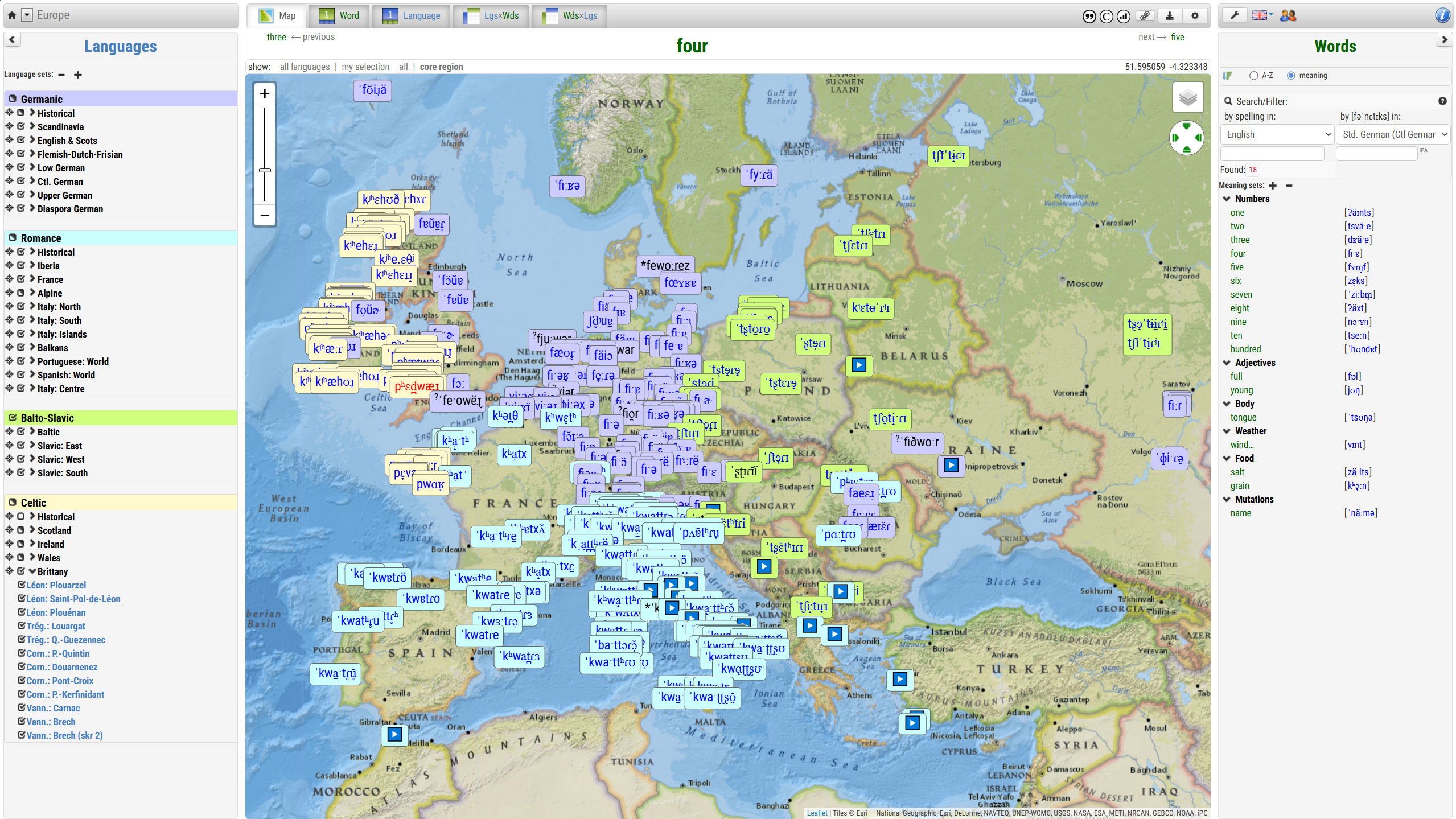The width and height of the screenshot is (1456, 819).
Task: Collapse the Numbers meaning set
Action: 1227,199
